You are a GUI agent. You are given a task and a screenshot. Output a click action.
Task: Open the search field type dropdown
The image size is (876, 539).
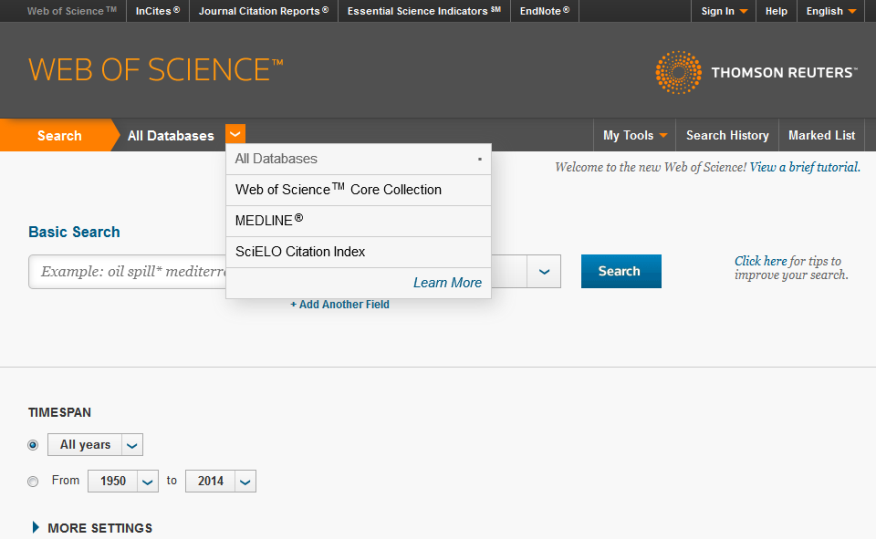click(544, 271)
